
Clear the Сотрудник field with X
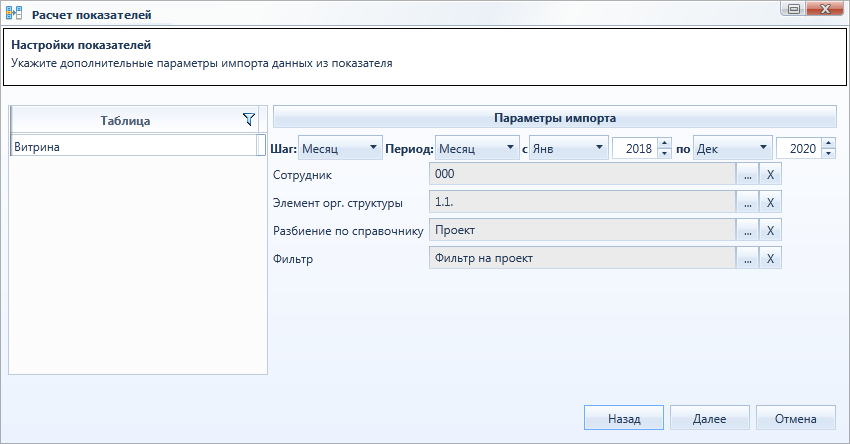(x=770, y=175)
